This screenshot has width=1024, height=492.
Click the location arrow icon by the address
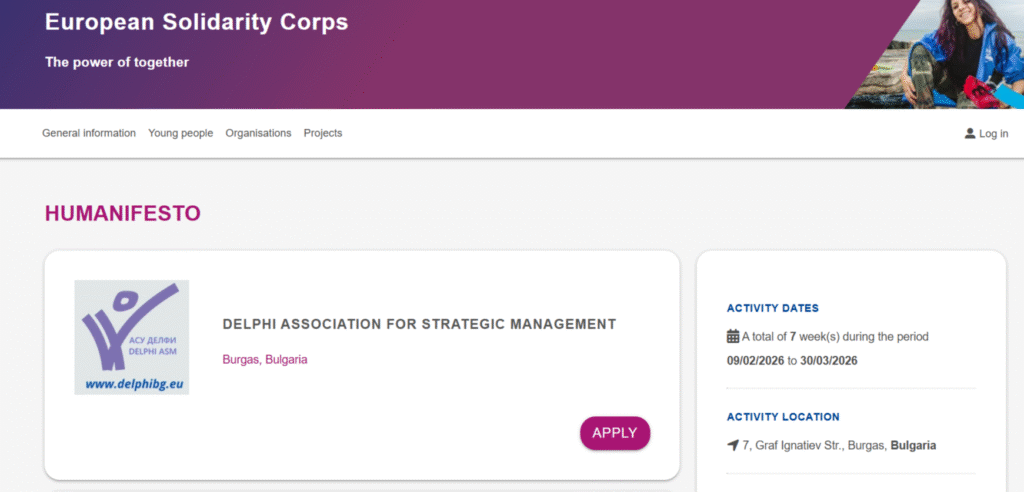pos(733,445)
